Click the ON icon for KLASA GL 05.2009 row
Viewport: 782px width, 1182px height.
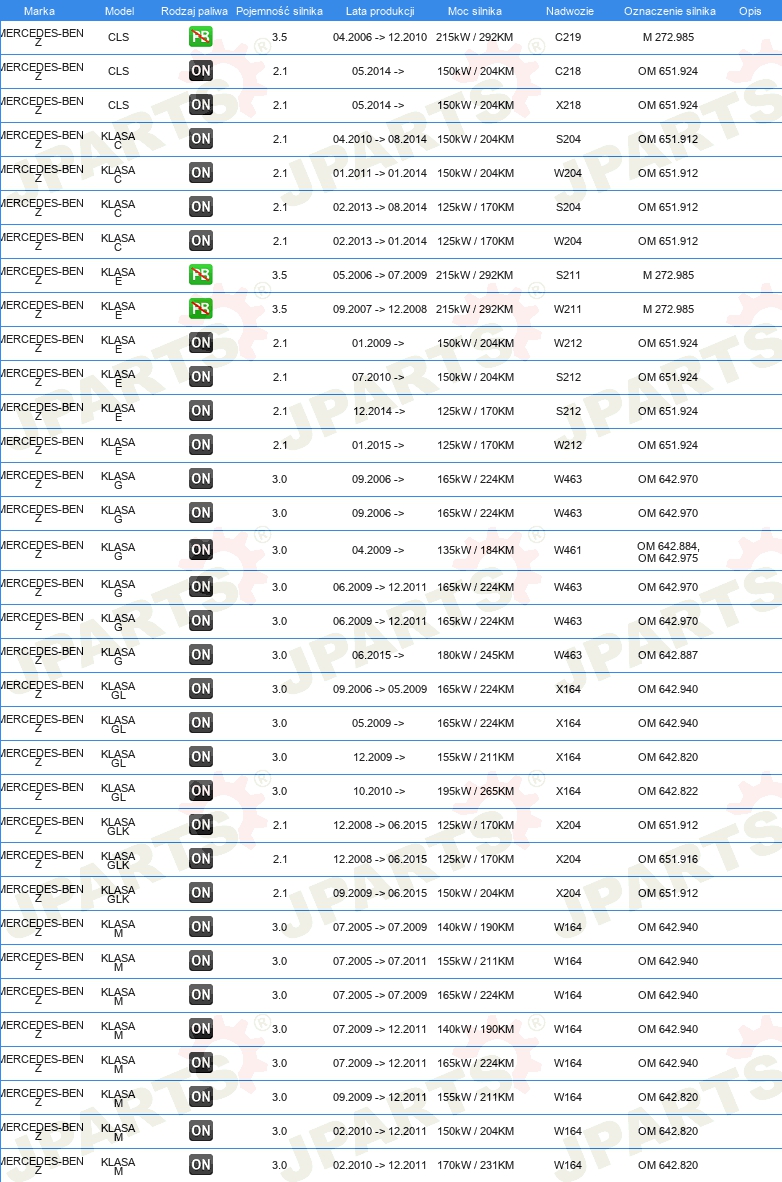[x=201, y=722]
